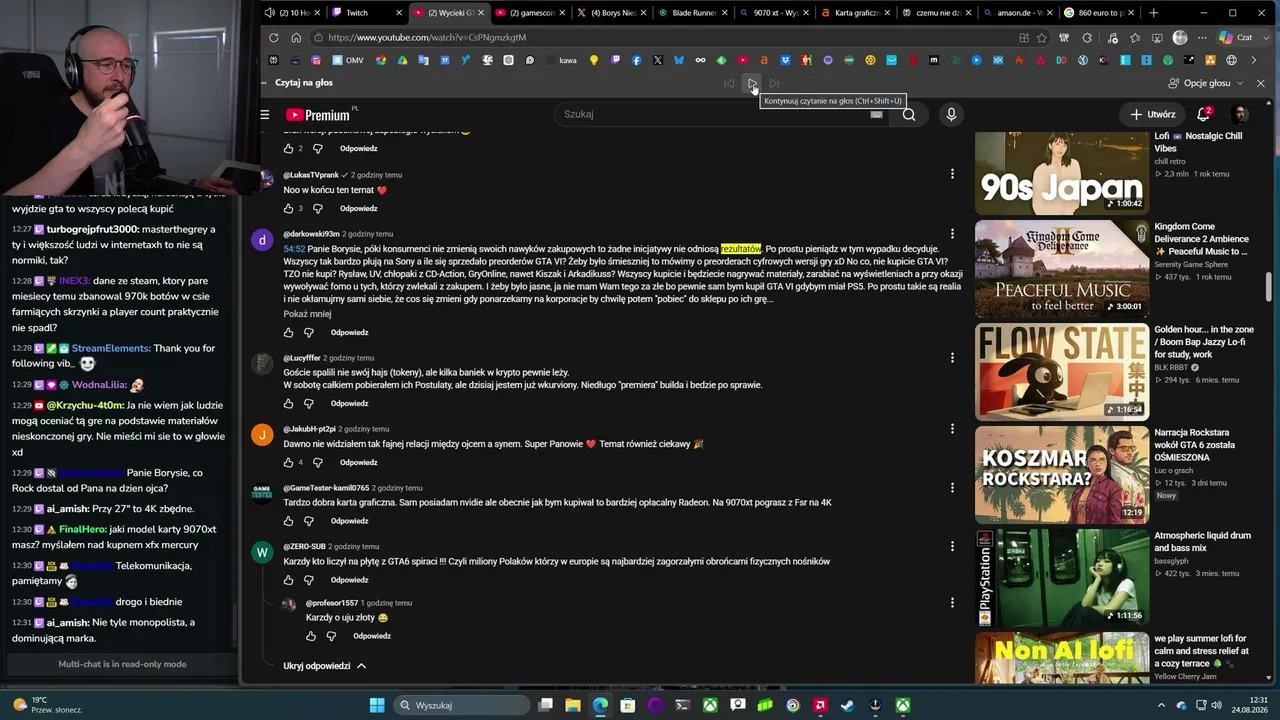The height and width of the screenshot is (720, 1280).
Task: Like the @GameTester-kamil0765 comment
Action: click(288, 521)
